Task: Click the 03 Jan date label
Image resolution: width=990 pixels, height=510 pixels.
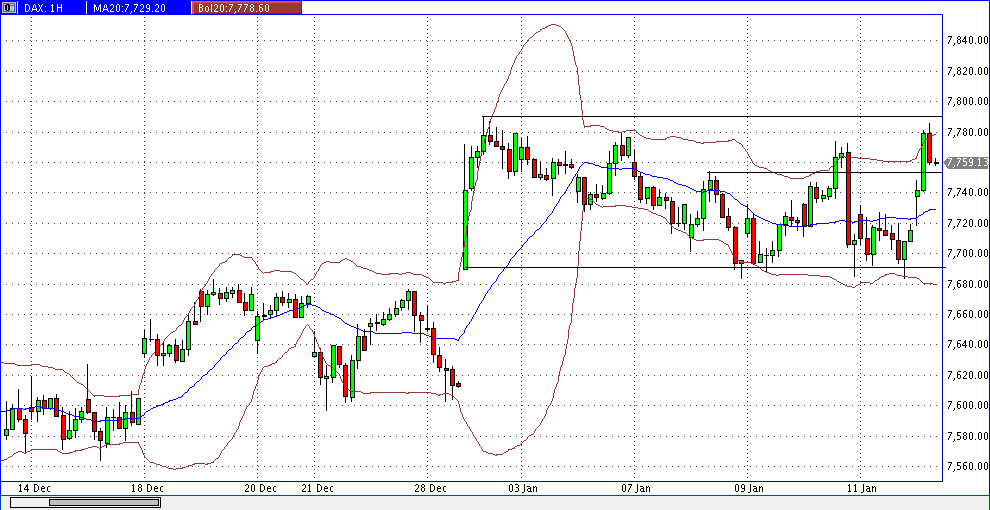Action: [522, 488]
